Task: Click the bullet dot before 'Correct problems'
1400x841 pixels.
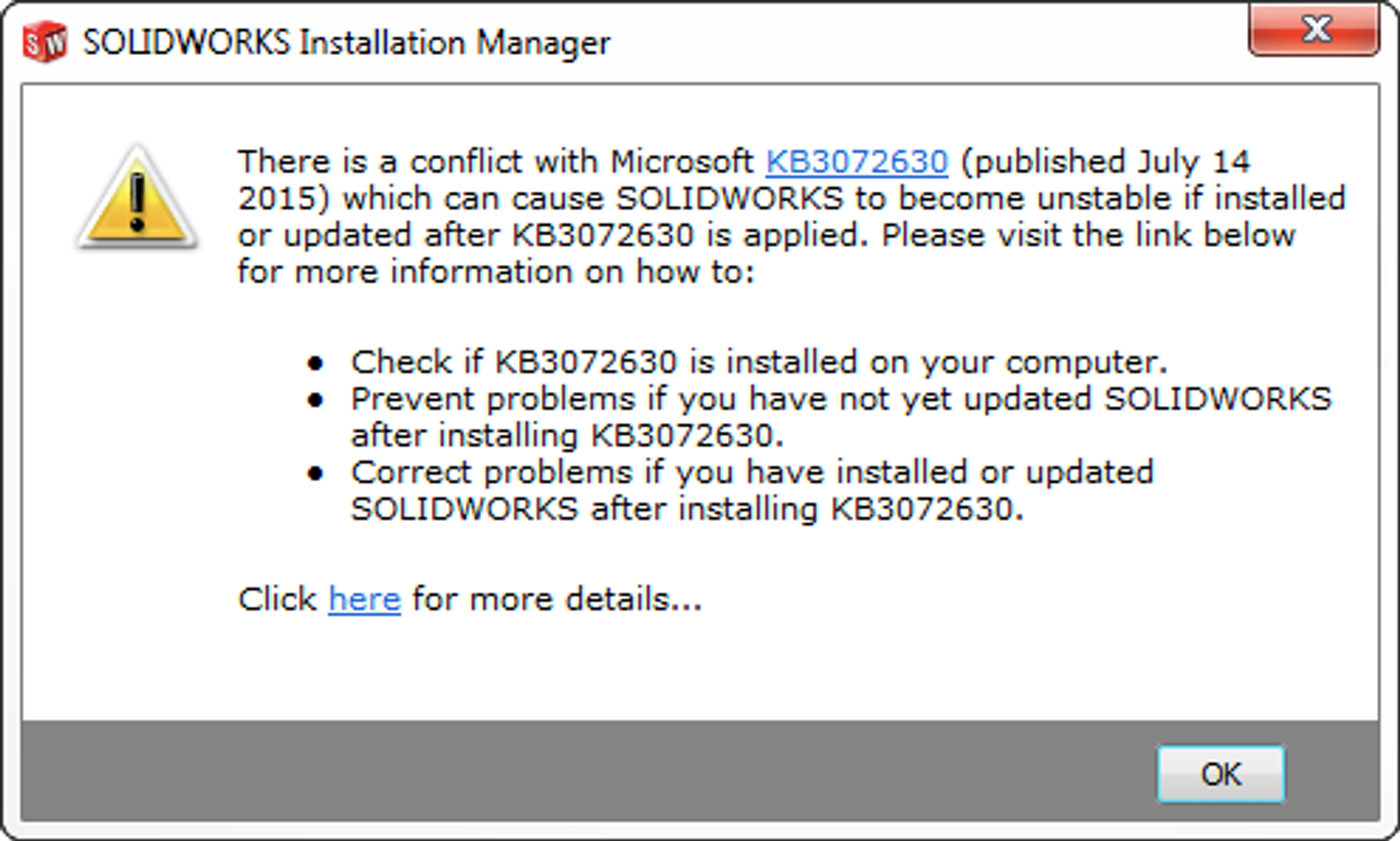Action: click(315, 473)
